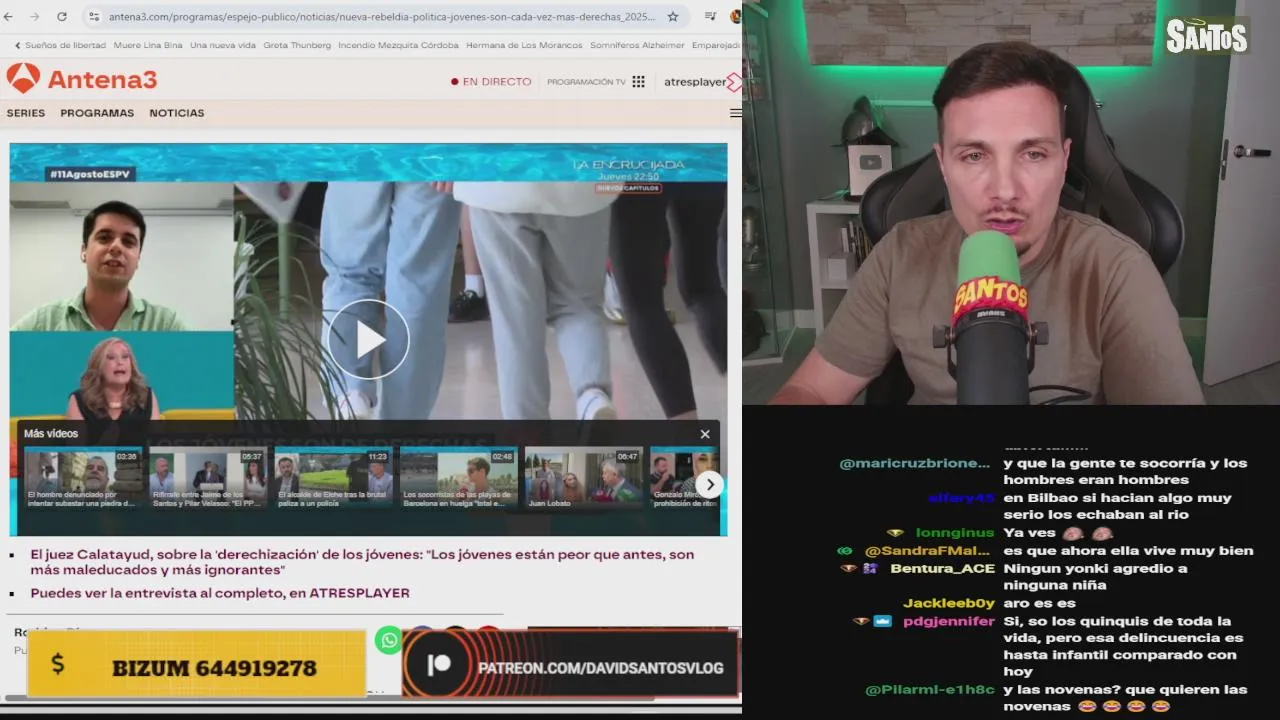Click chat username '@maricruzbrione...'
Viewport: 1280px width, 720px height.
point(914,463)
